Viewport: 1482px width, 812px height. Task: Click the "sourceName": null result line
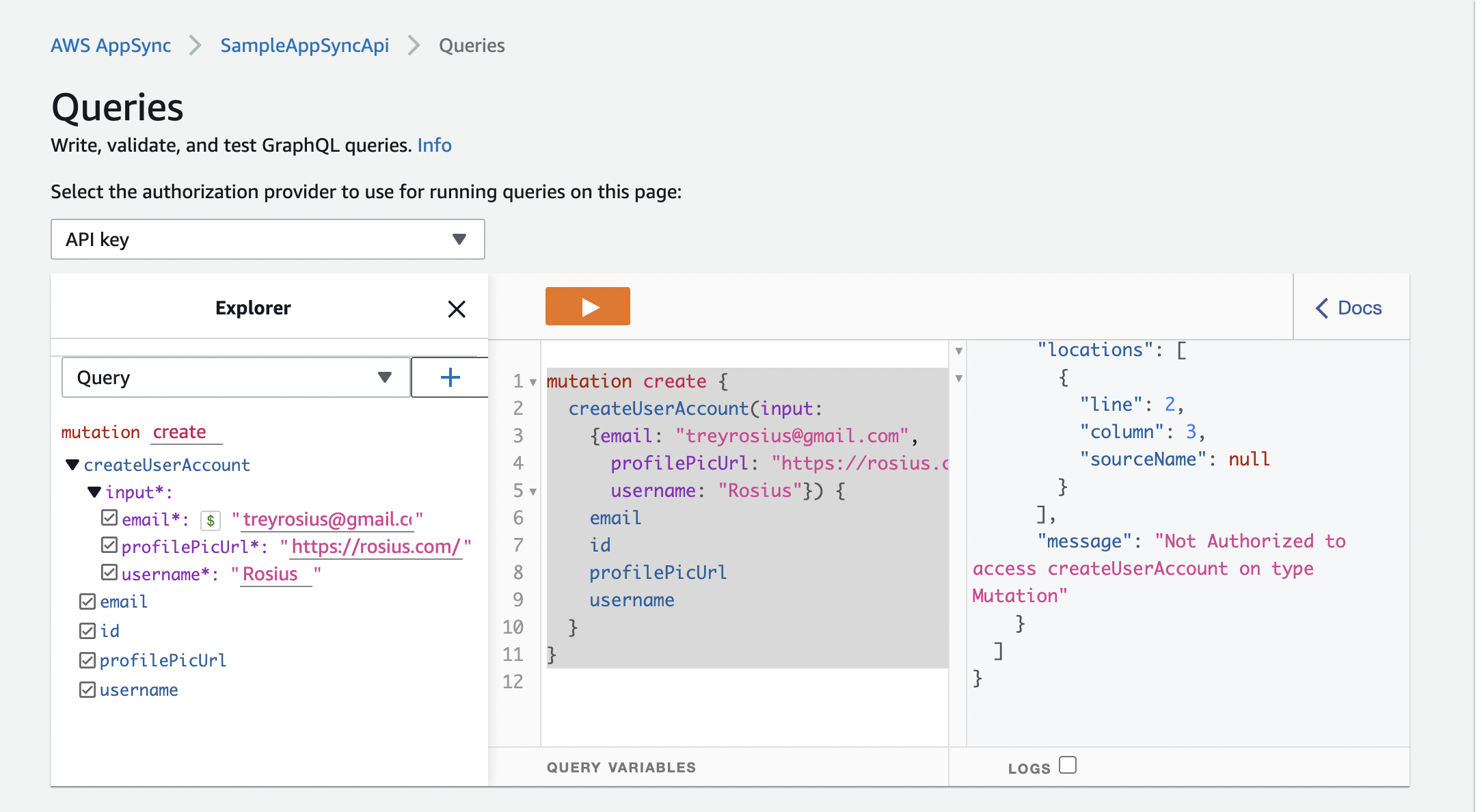(1175, 459)
